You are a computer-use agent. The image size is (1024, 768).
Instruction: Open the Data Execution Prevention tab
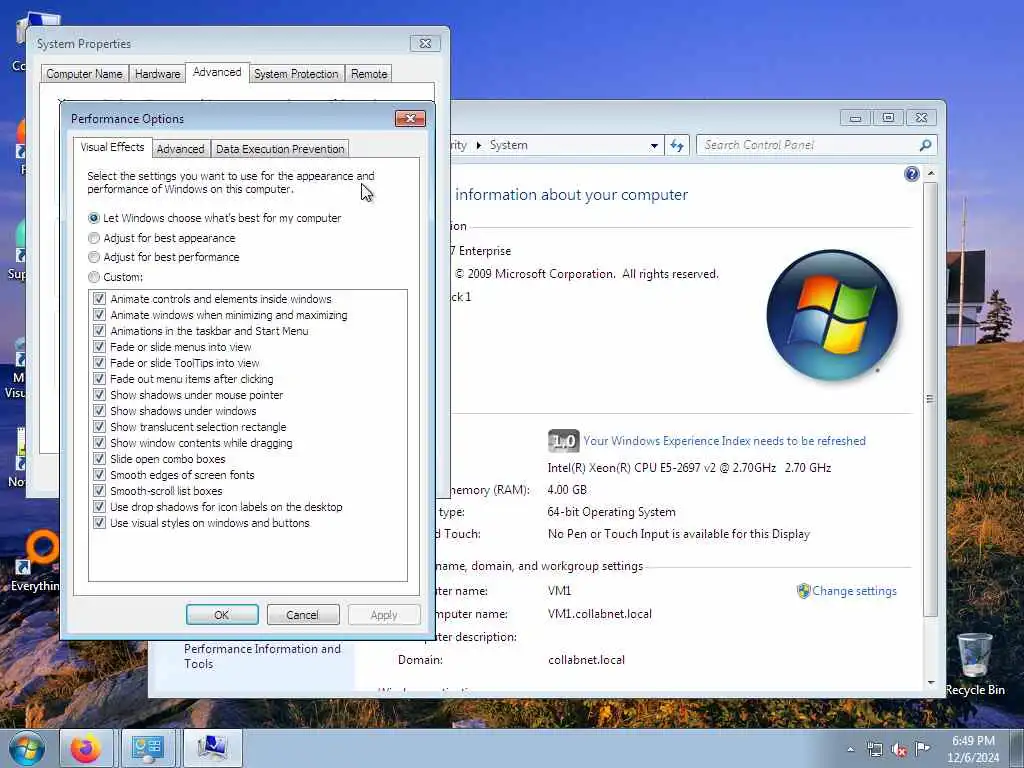280,149
